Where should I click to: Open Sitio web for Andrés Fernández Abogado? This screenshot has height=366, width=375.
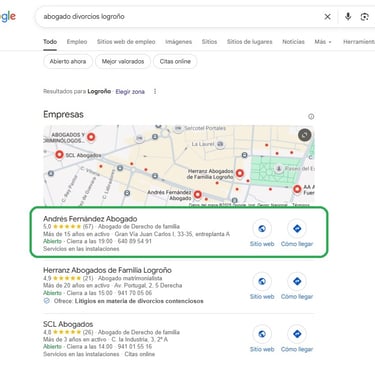click(262, 234)
